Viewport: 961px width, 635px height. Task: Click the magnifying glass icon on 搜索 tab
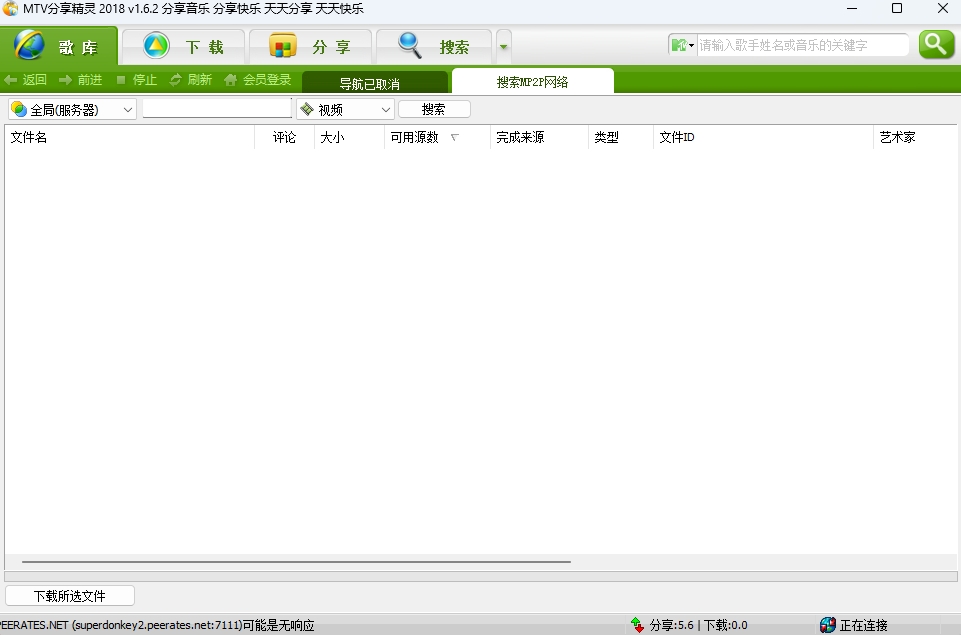click(409, 45)
